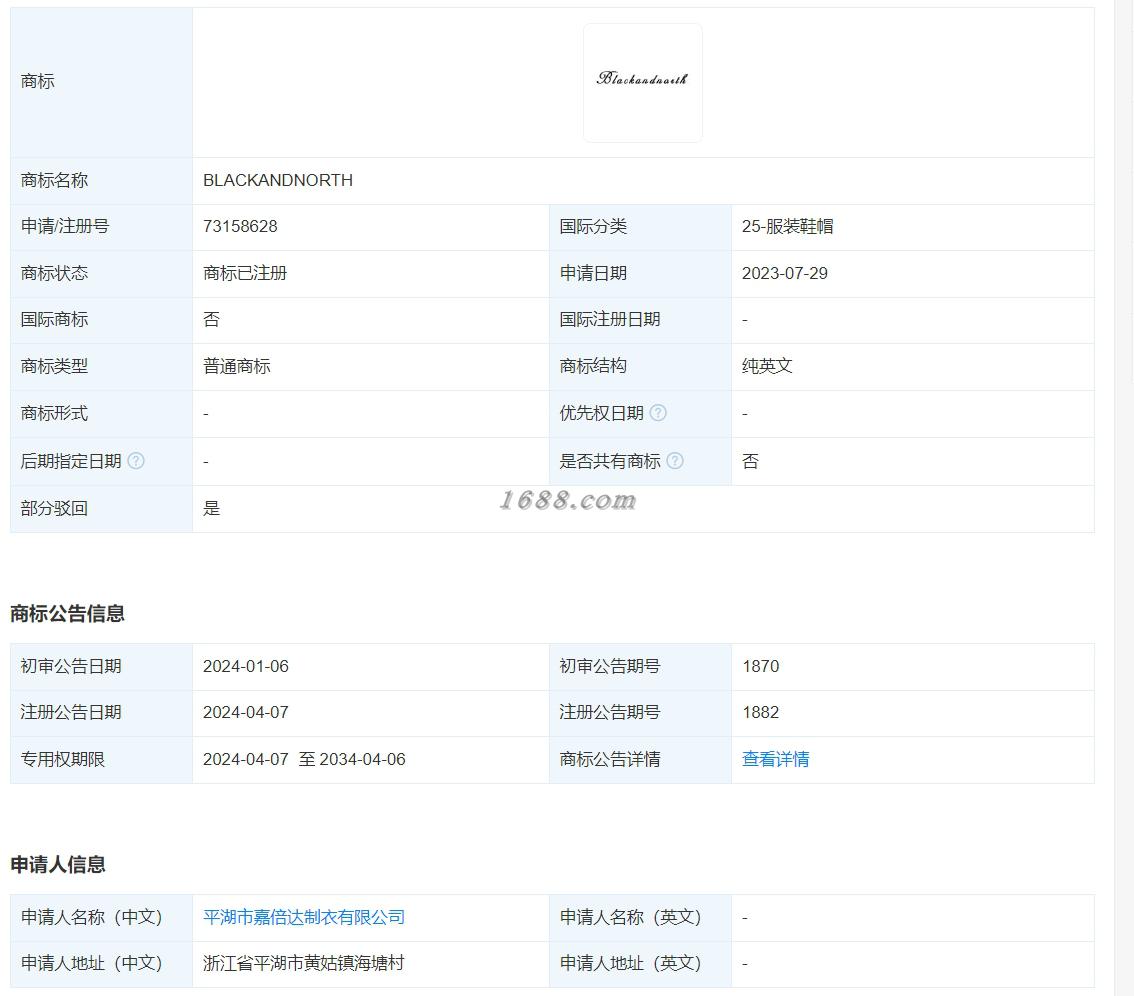
Task: Select the structure value 纯英文
Action: [767, 366]
